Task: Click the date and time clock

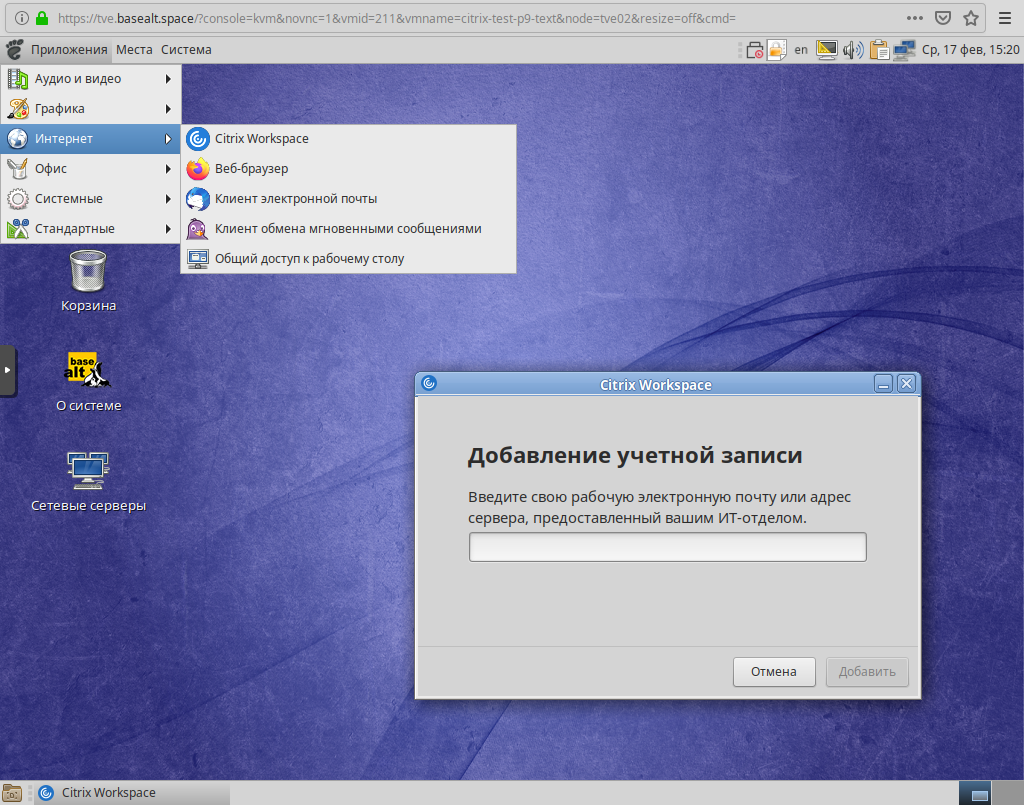Action: (x=970, y=50)
